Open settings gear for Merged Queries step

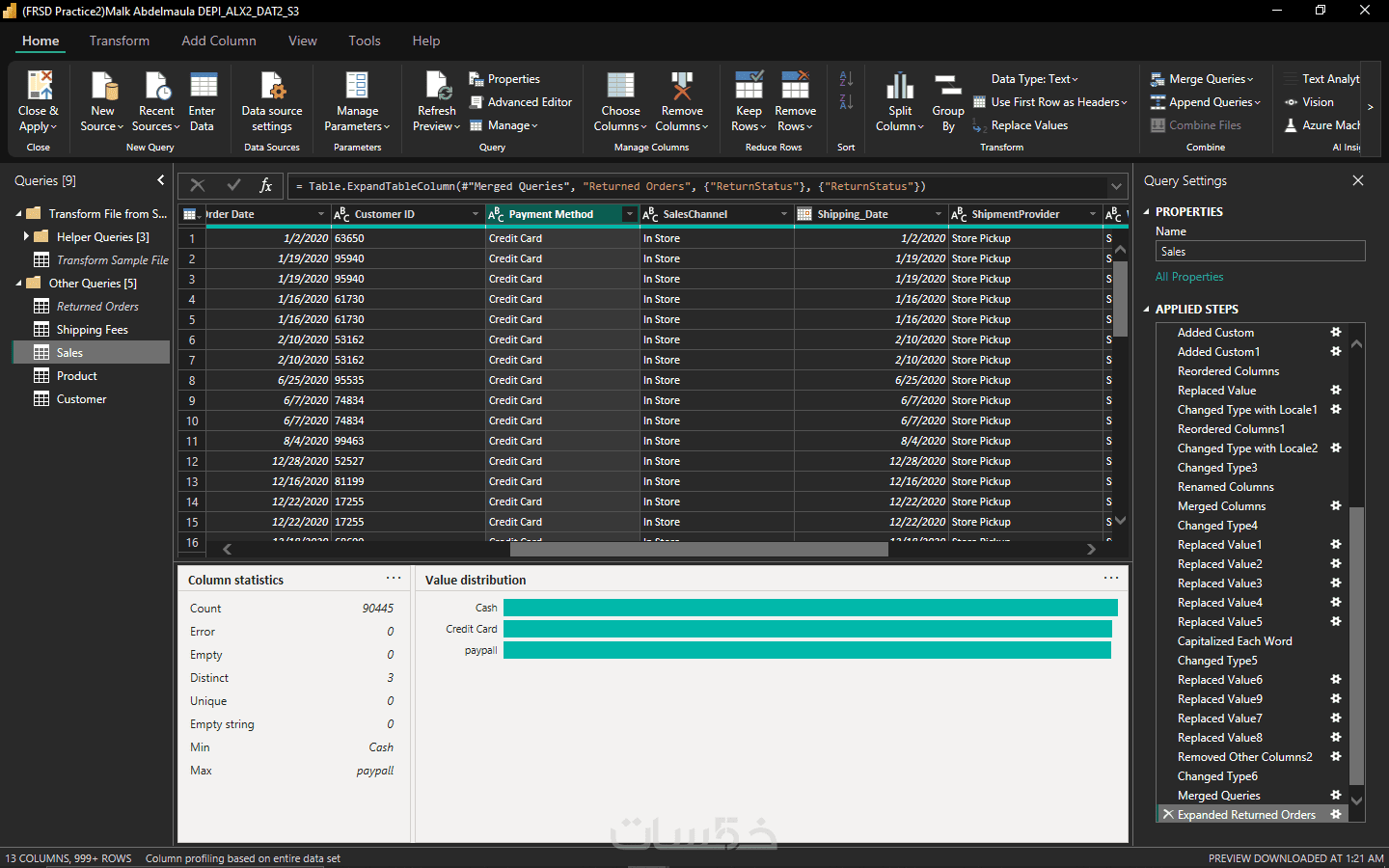point(1336,795)
